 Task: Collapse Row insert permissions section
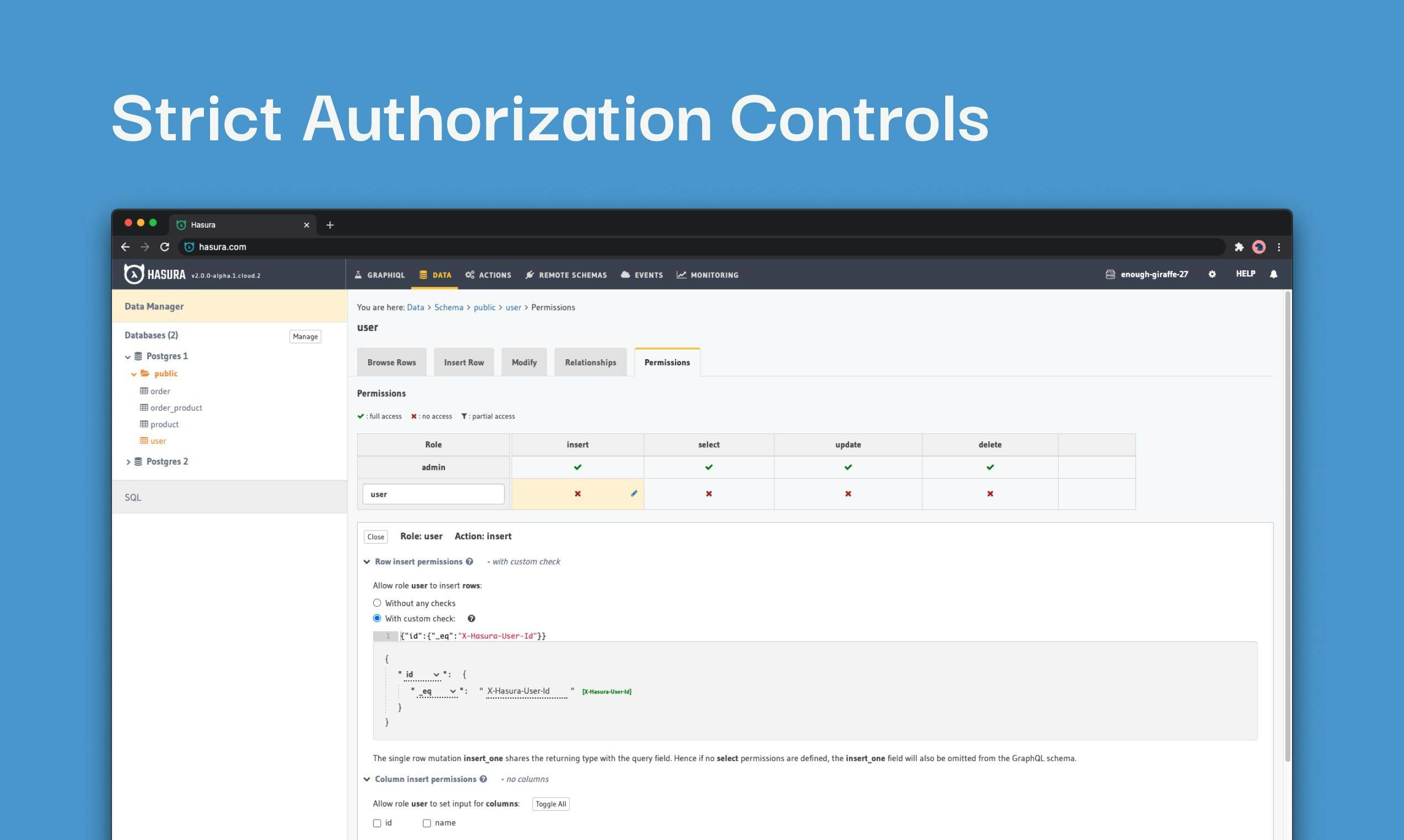coord(367,561)
